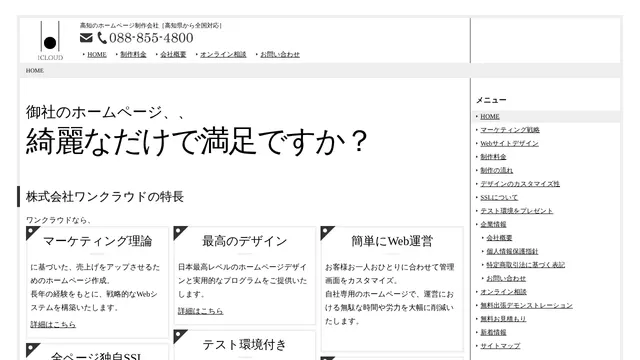Open 会社概要 in the header navigation
Screen dimensions: 640x360
[x=173, y=55]
